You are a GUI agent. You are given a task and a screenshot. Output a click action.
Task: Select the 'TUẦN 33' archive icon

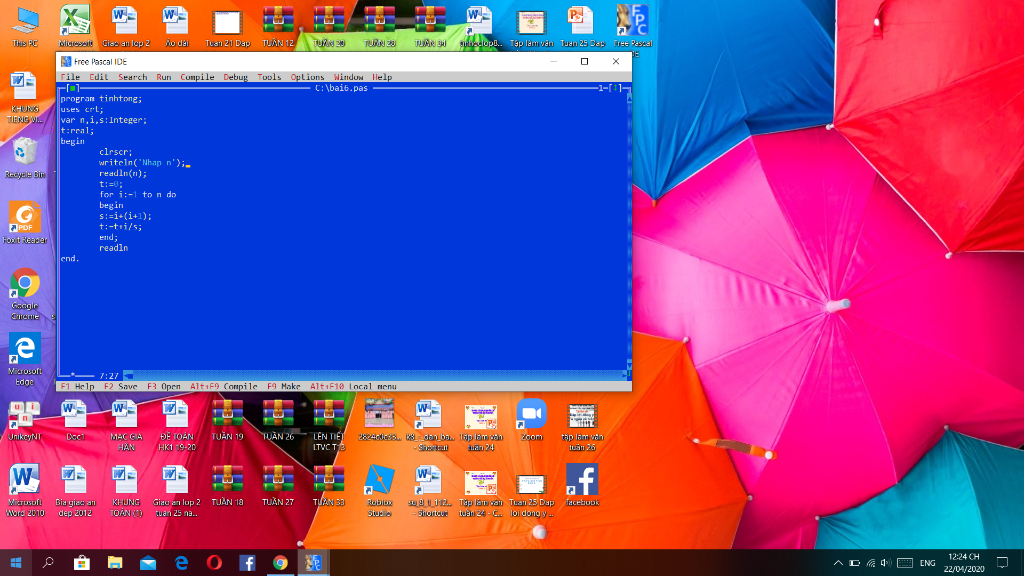click(328, 485)
